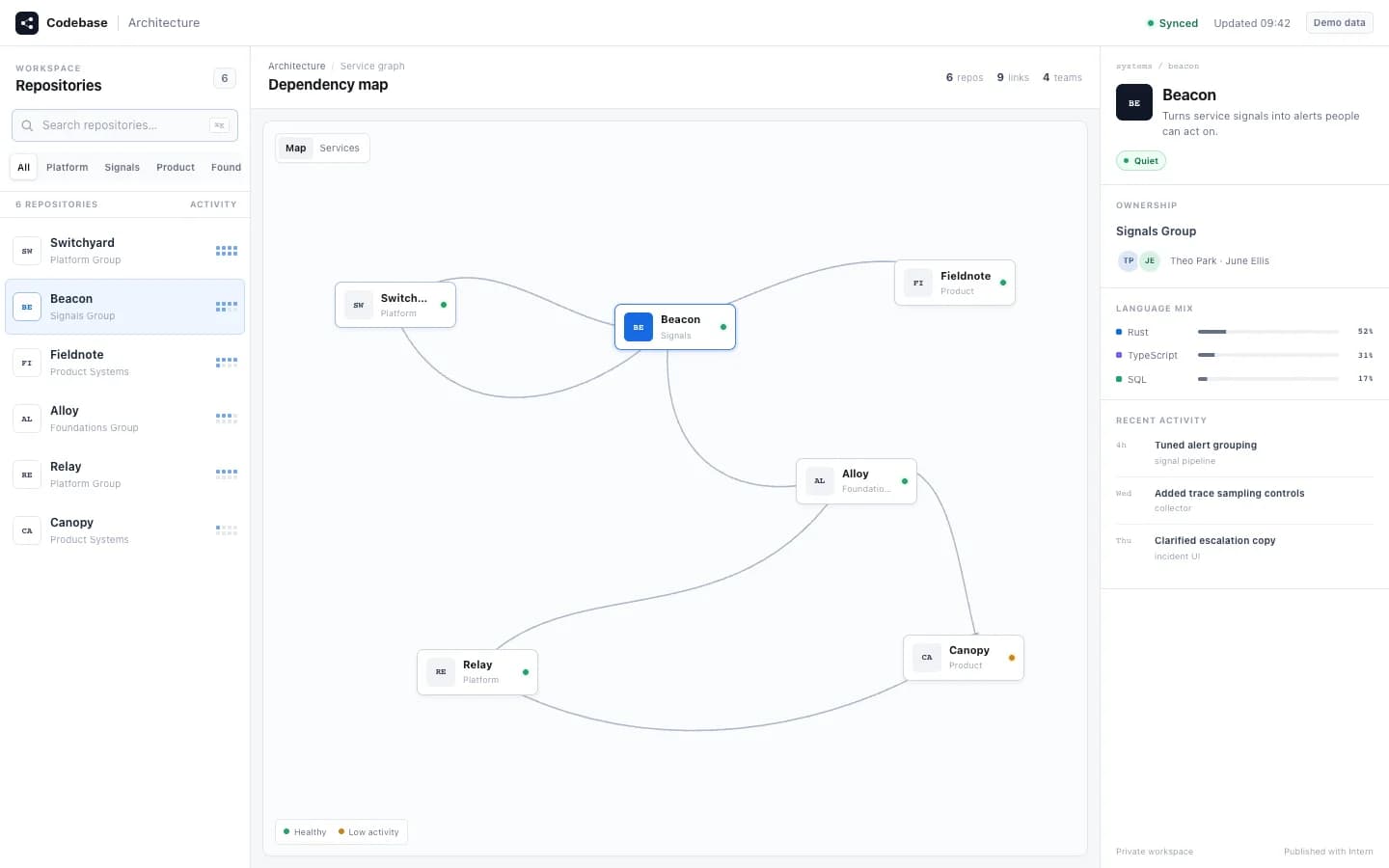The height and width of the screenshot is (868, 1389).
Task: Click the SW badge in Switchyard list row
Action: 27,251
